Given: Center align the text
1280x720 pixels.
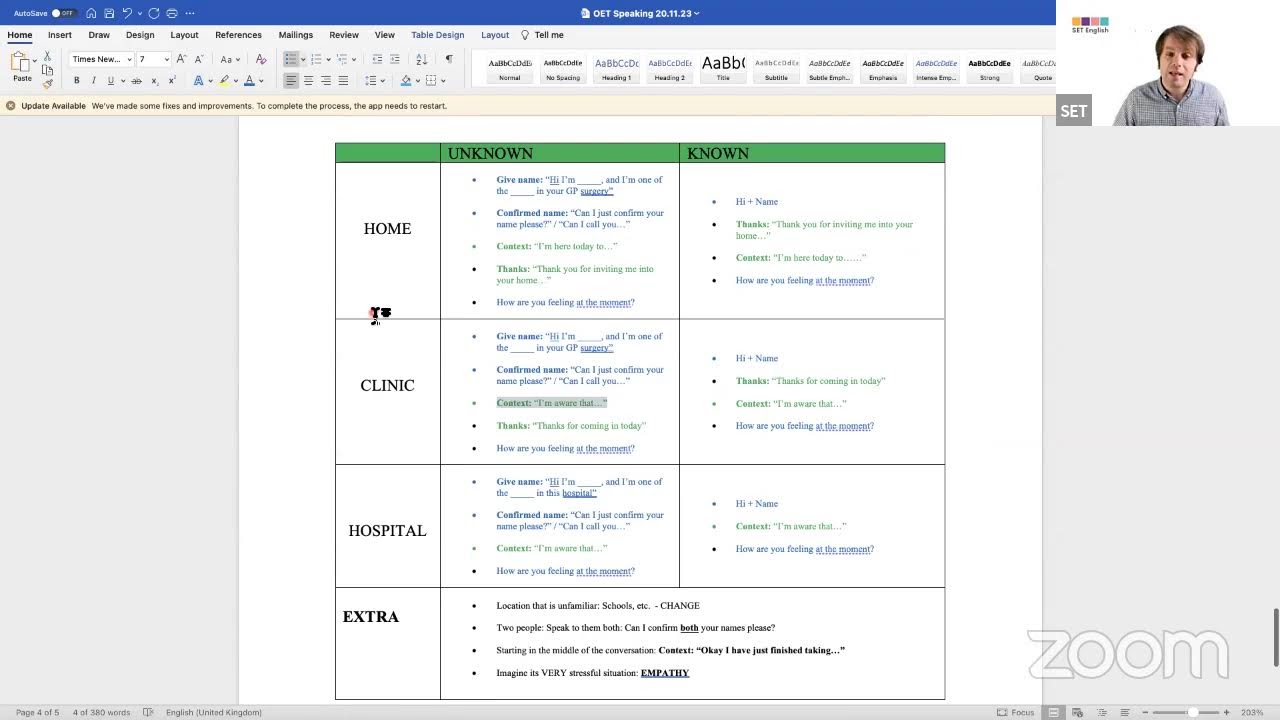Looking at the screenshot, I should (x=308, y=81).
